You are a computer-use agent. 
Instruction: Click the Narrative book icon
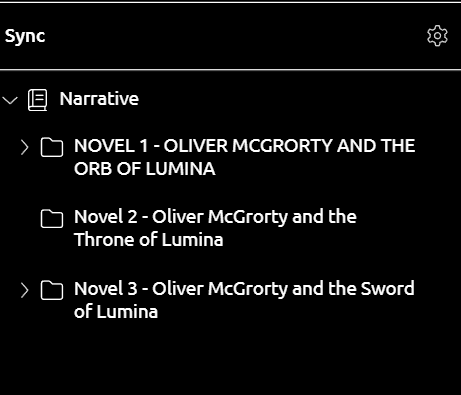[x=37, y=100]
